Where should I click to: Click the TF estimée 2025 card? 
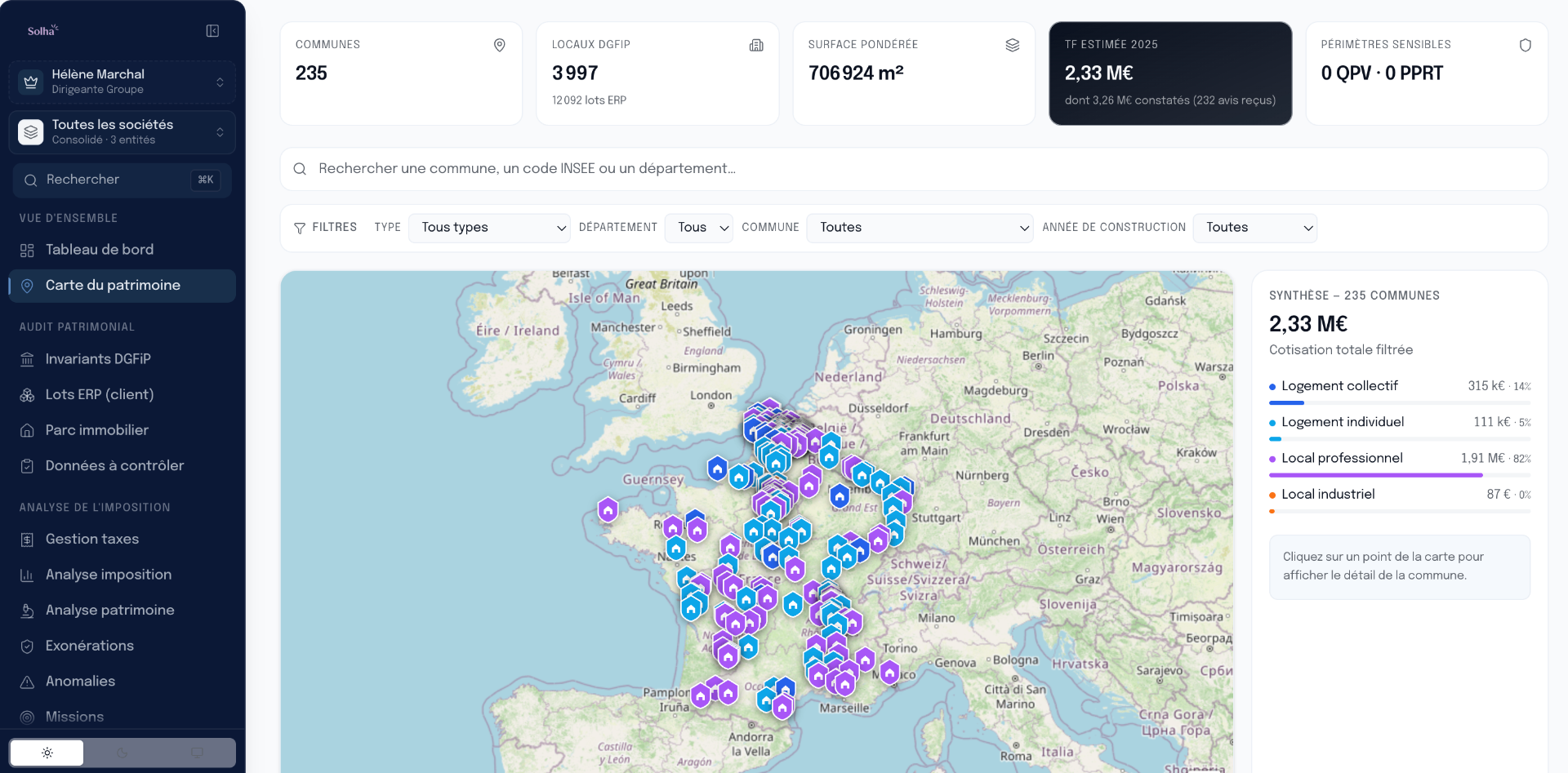coord(1170,73)
